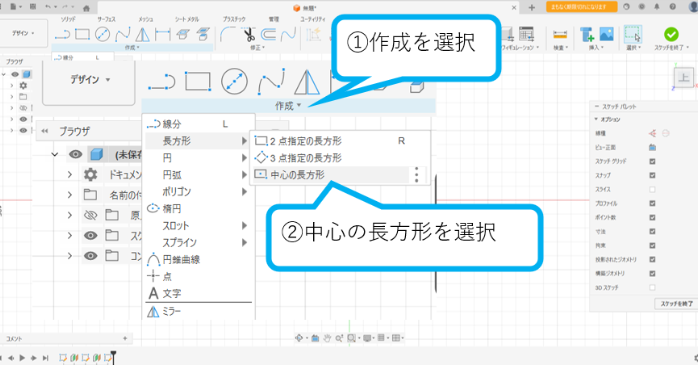Image resolution: width=698 pixels, height=365 pixels.
Task: Collapse the オプション section triangle
Action: pyautogui.click(x=596, y=119)
